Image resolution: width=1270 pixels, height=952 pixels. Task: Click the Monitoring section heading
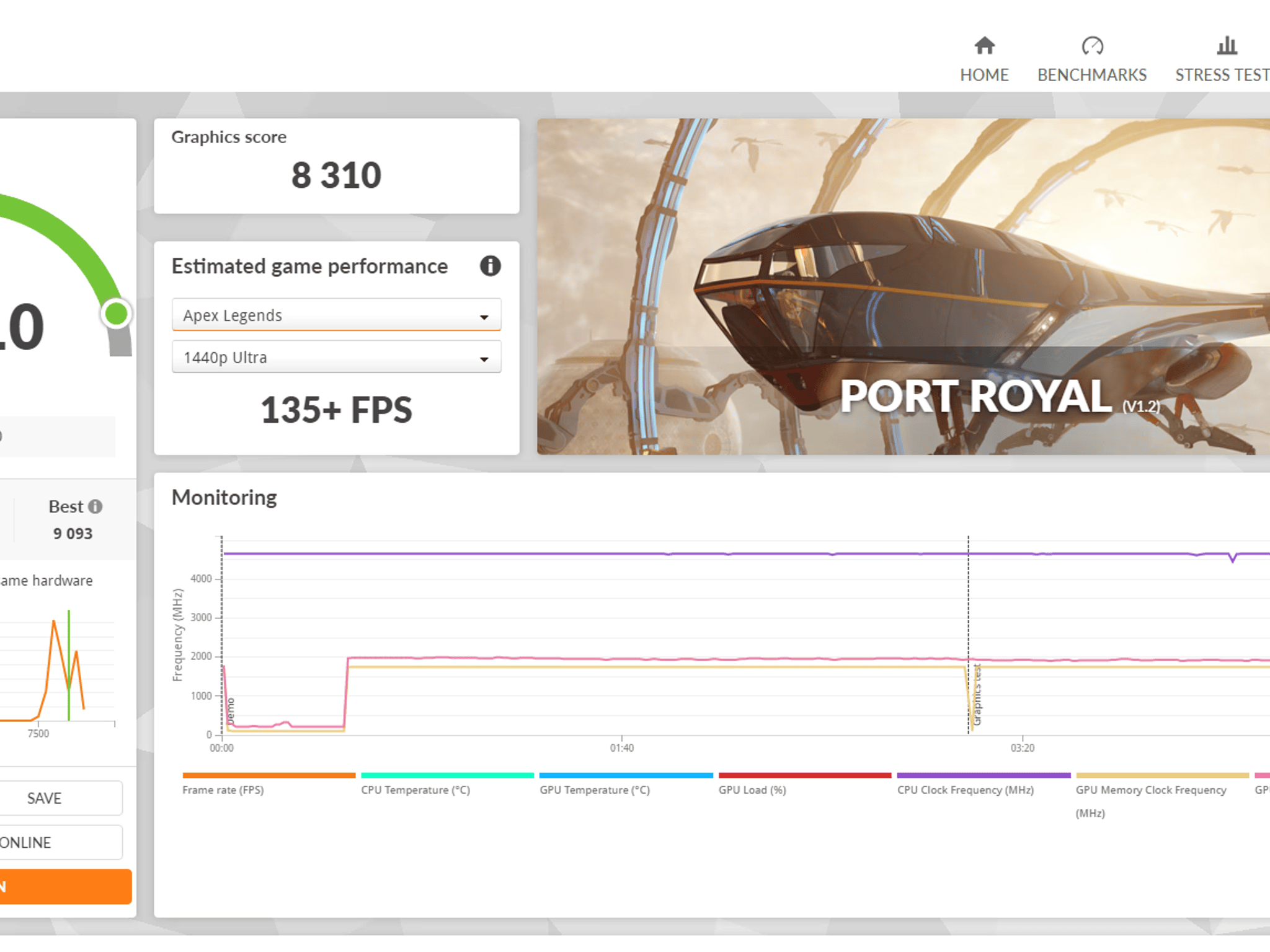224,498
